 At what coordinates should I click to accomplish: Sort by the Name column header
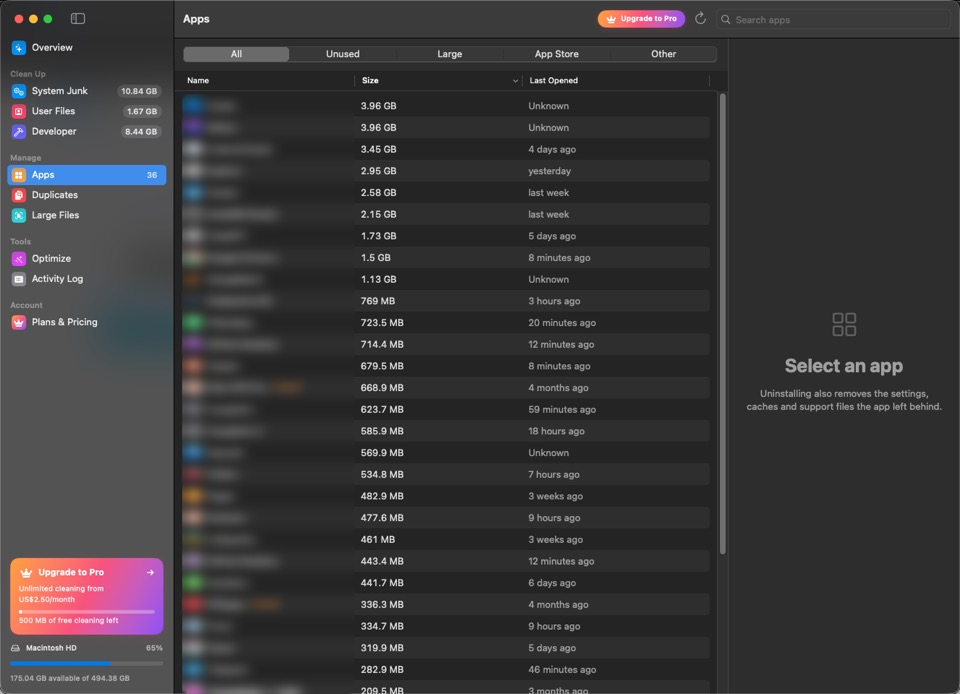[269, 81]
